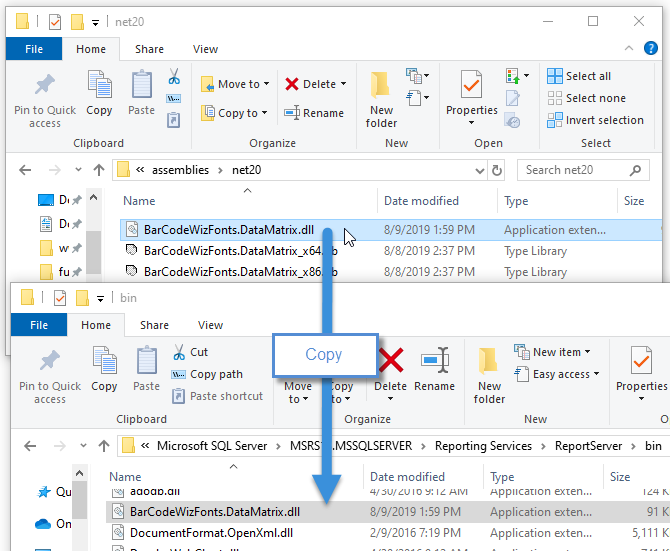
Task: Refresh the net20 folder view
Action: [497, 170]
